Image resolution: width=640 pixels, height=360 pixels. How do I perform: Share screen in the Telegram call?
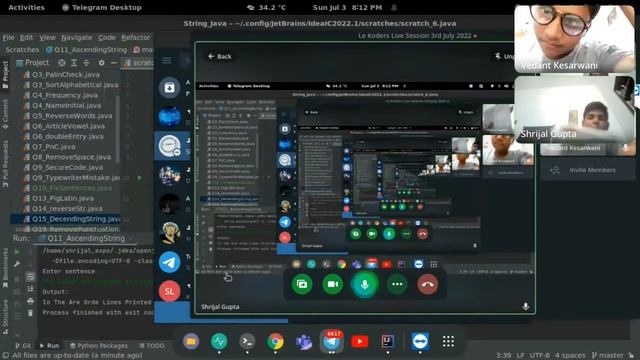302,284
